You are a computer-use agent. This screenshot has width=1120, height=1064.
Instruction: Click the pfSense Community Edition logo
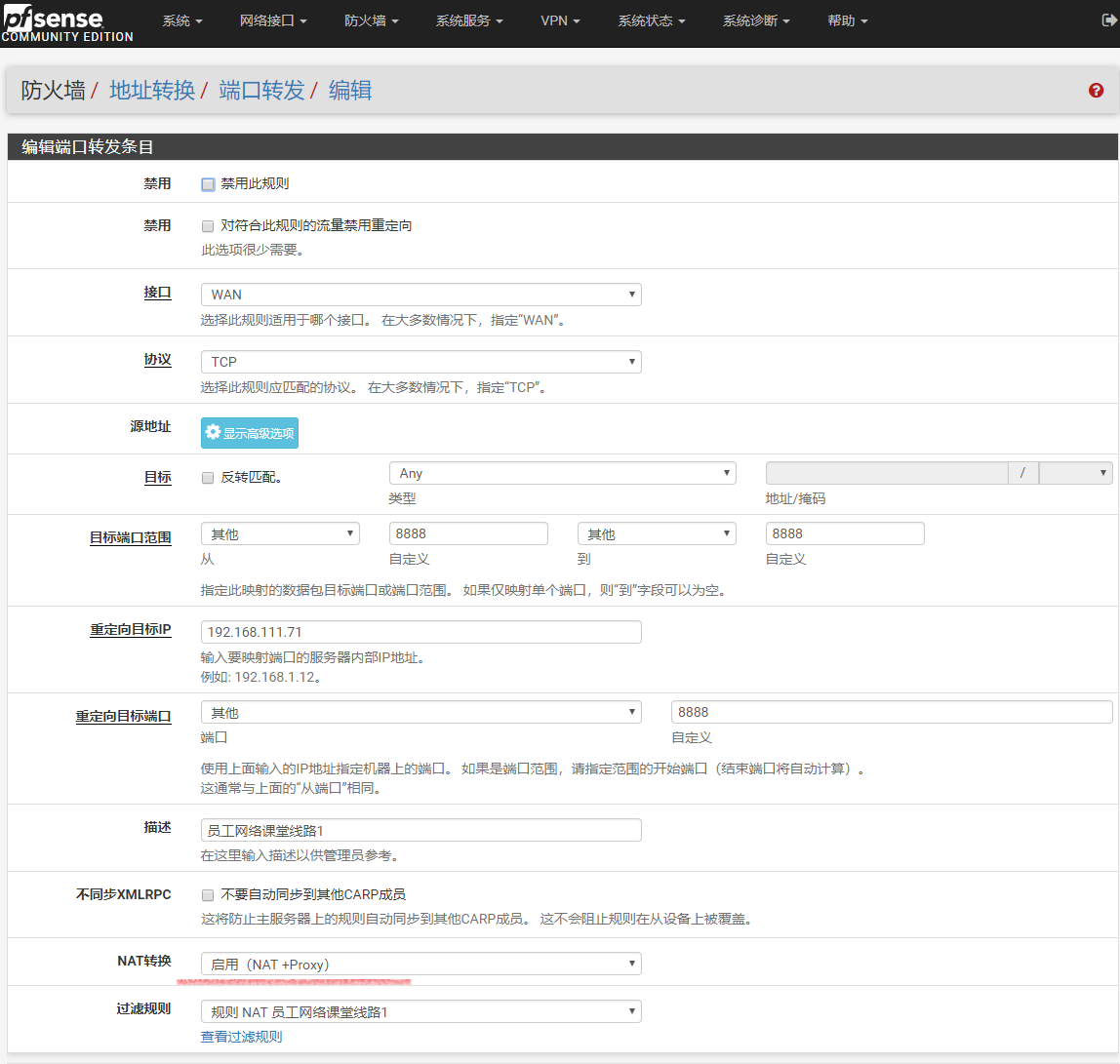[66, 23]
